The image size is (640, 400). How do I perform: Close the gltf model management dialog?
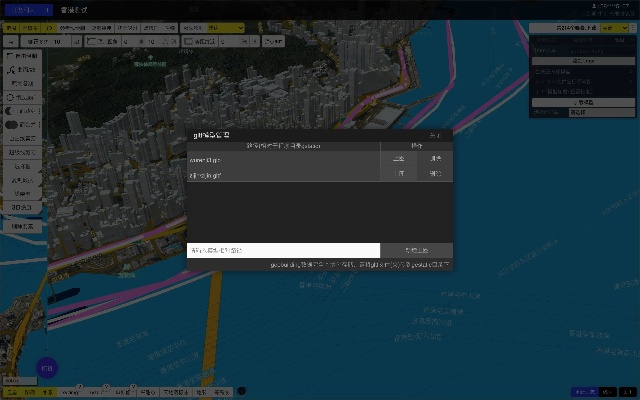(433, 134)
